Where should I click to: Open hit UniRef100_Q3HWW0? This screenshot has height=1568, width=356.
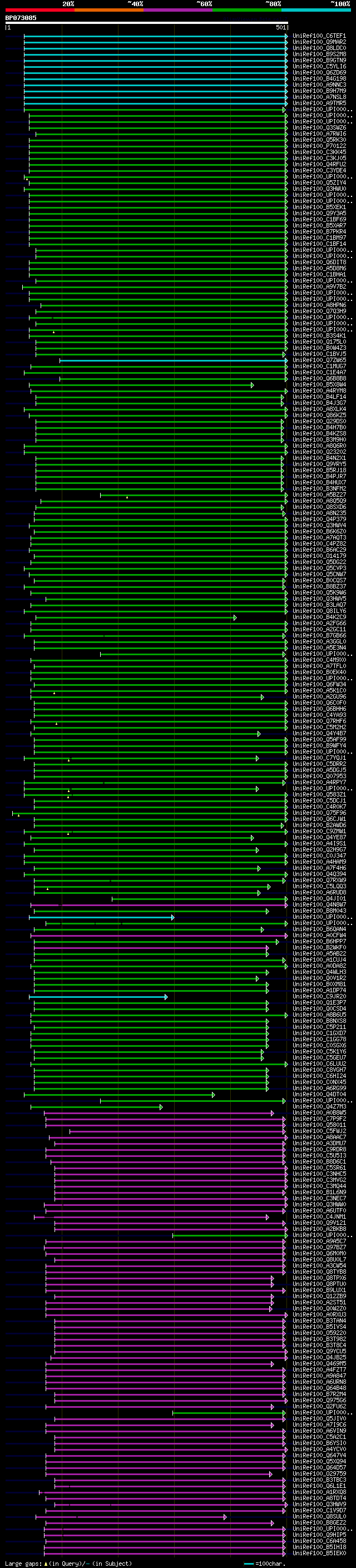[x=319, y=1204]
